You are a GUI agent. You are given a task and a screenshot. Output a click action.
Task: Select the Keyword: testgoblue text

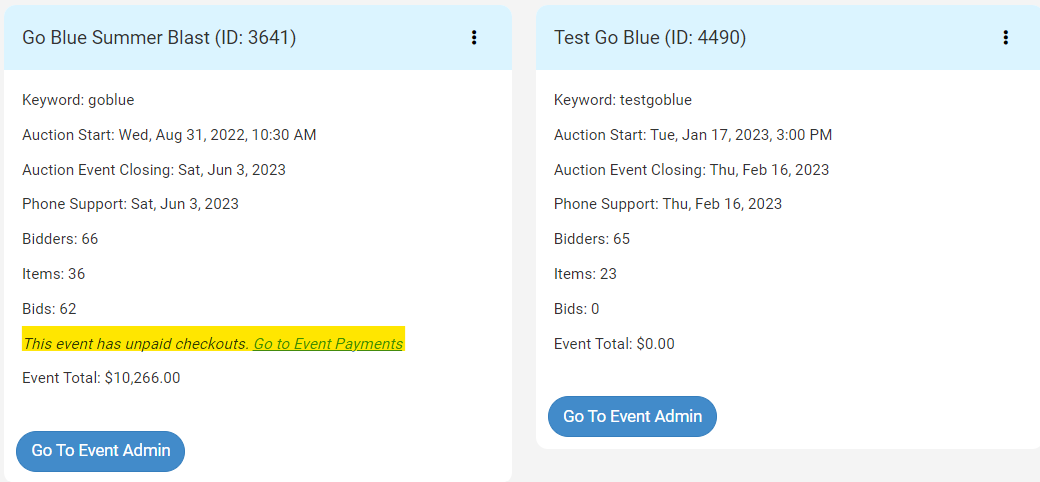coord(623,100)
